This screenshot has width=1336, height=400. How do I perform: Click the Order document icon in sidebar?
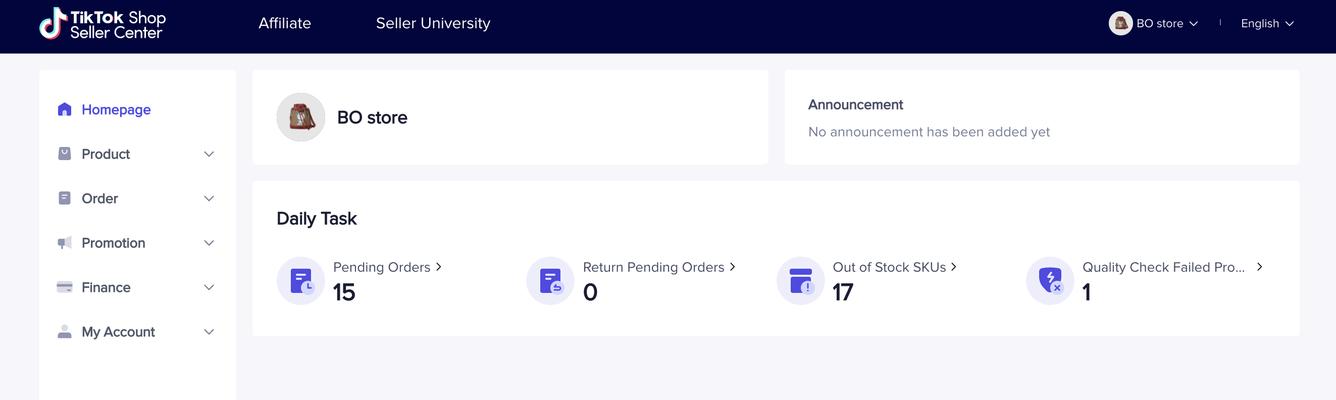[65, 198]
